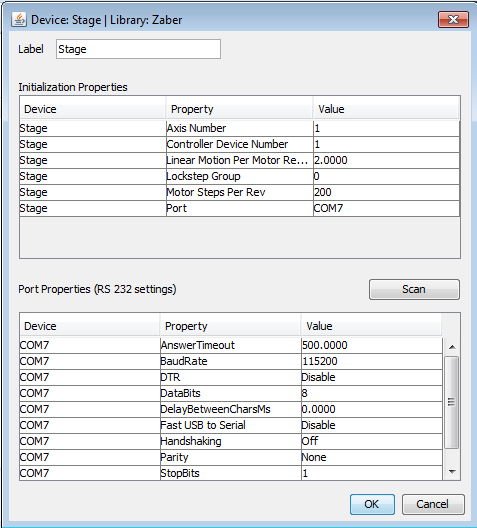
Task: Select the BaudRate value 115200 cell
Action: click(x=372, y=361)
